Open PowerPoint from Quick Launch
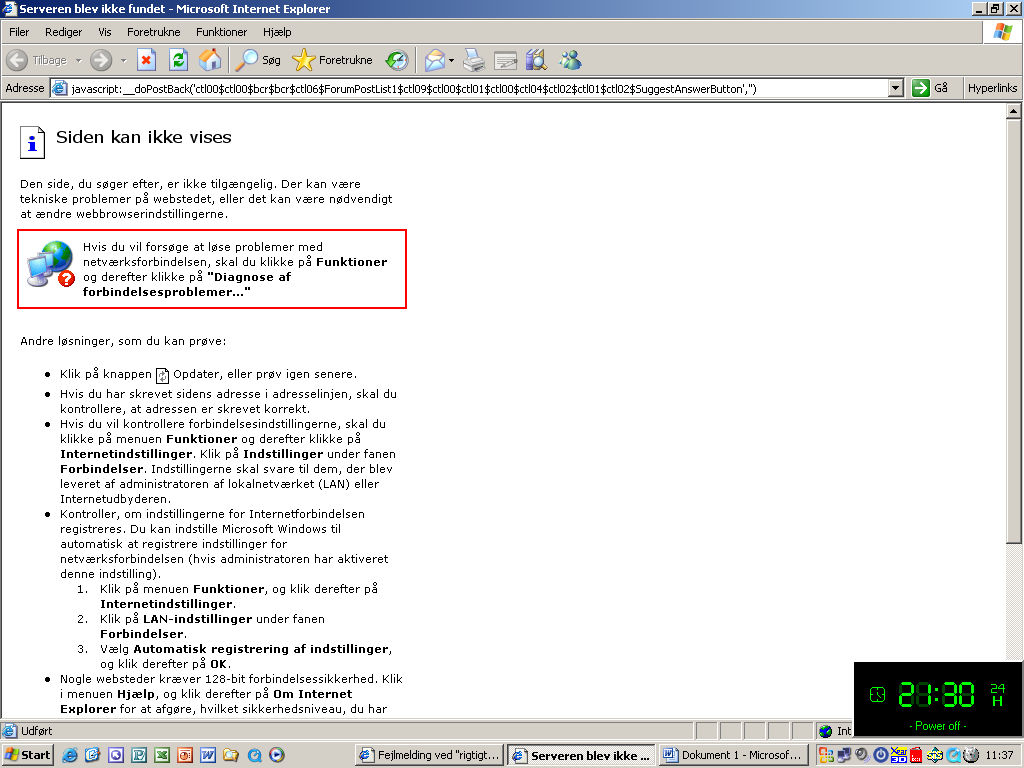The image size is (1024, 768). 185,755
